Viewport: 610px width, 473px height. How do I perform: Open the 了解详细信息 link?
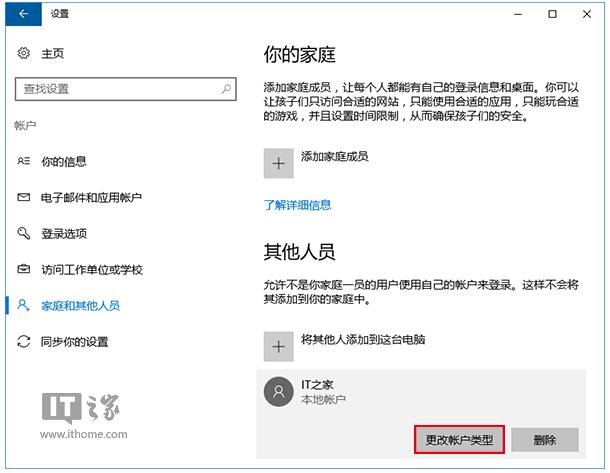pos(297,205)
